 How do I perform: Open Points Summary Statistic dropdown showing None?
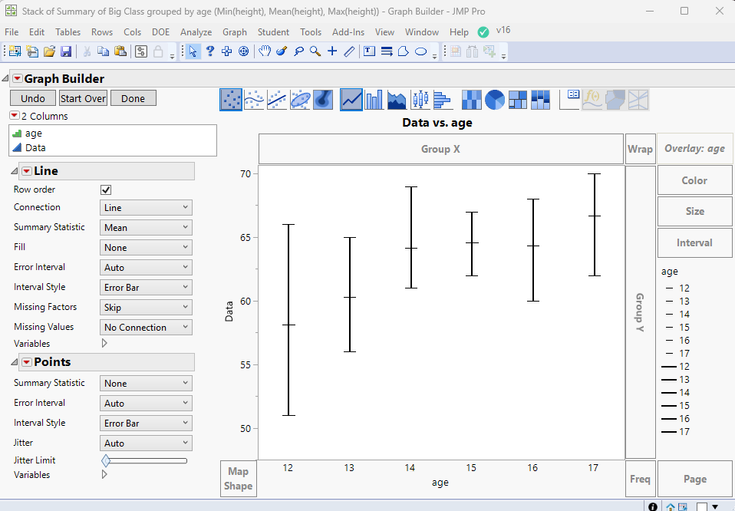[146, 383]
